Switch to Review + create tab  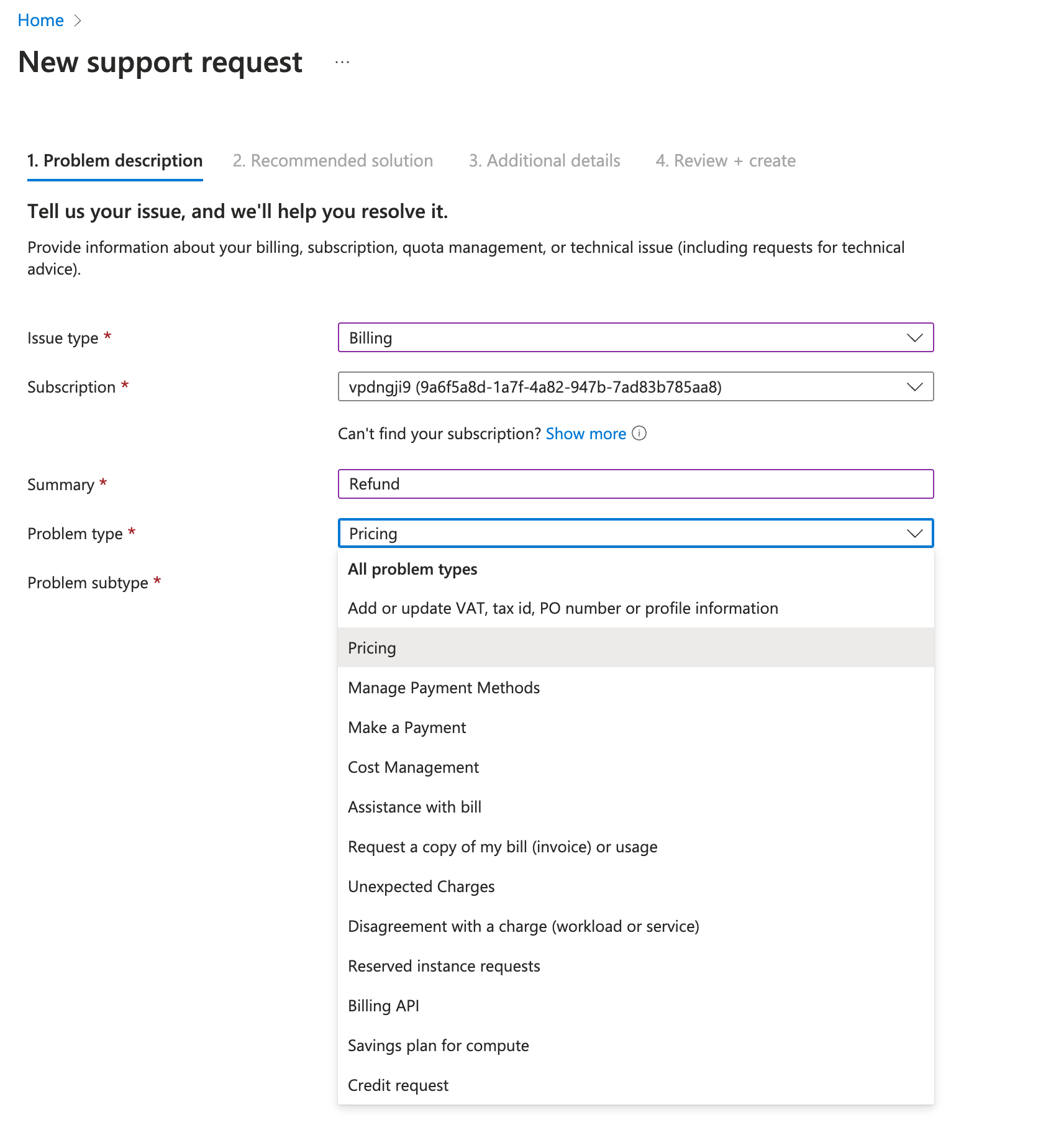[726, 161]
